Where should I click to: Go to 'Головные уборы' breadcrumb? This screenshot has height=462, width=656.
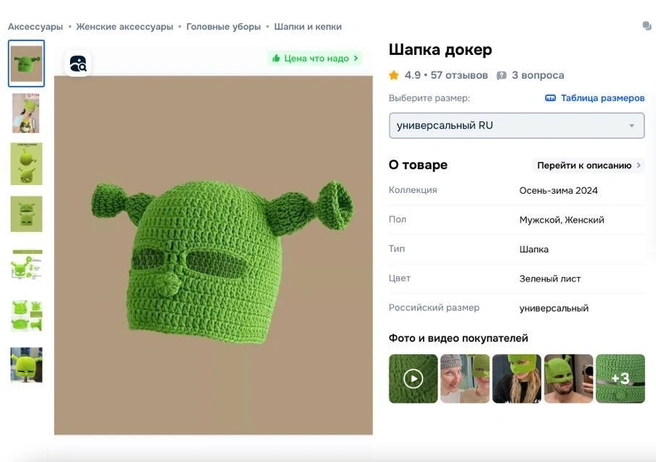click(223, 27)
